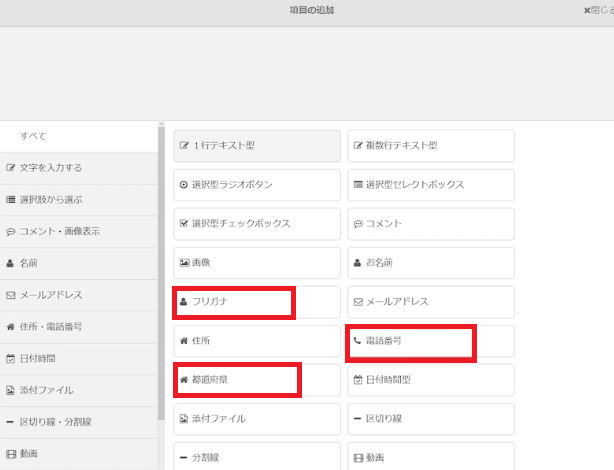Add a 選択型セレクトボックス field
614x470 pixels.
[430, 185]
